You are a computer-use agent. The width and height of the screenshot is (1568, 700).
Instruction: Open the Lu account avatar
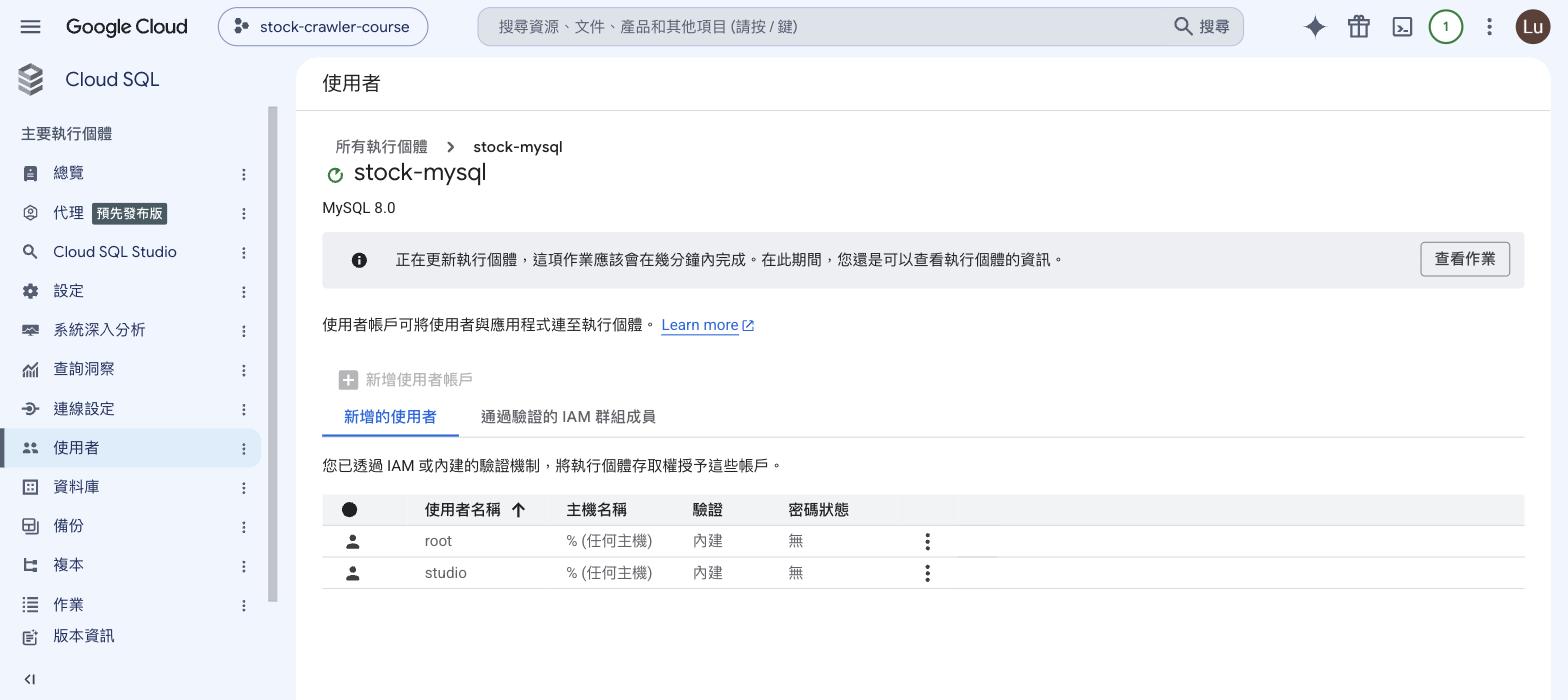click(x=1533, y=27)
